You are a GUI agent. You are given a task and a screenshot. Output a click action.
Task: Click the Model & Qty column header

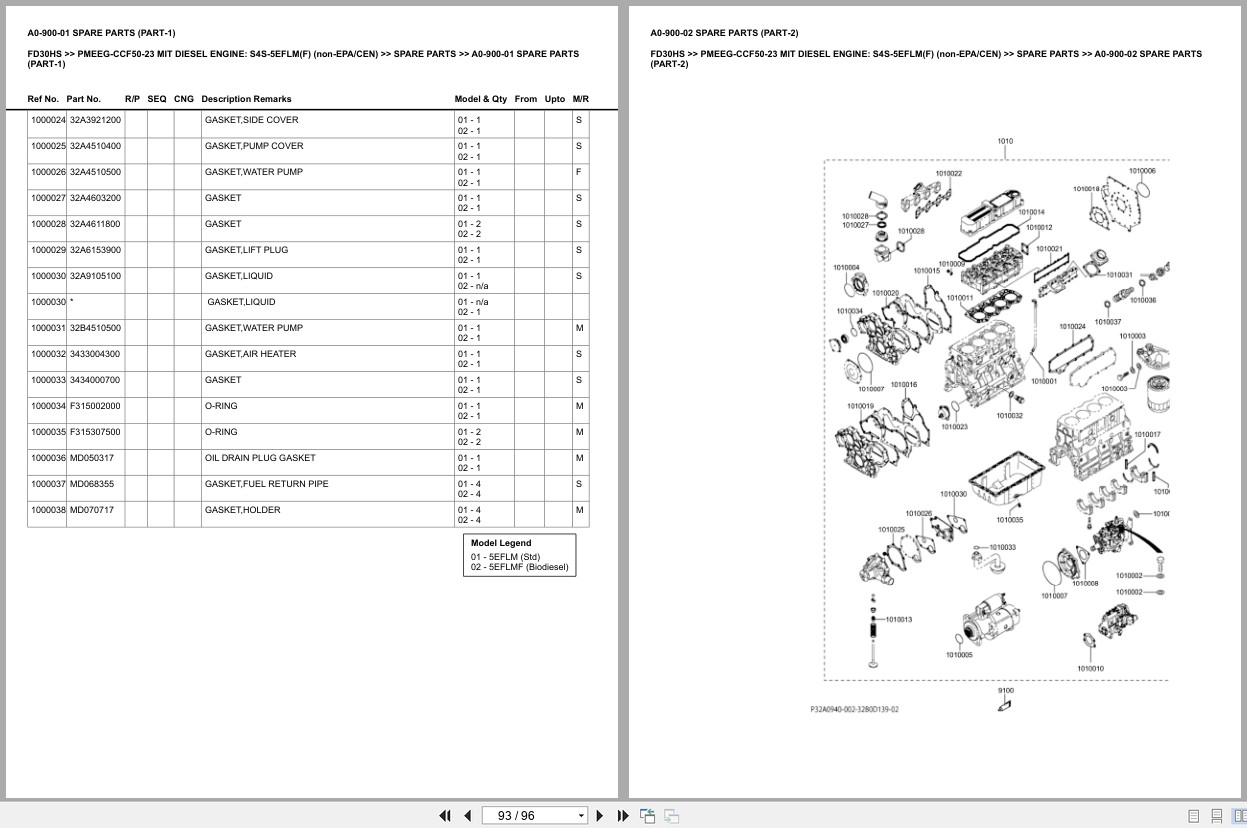coord(481,99)
